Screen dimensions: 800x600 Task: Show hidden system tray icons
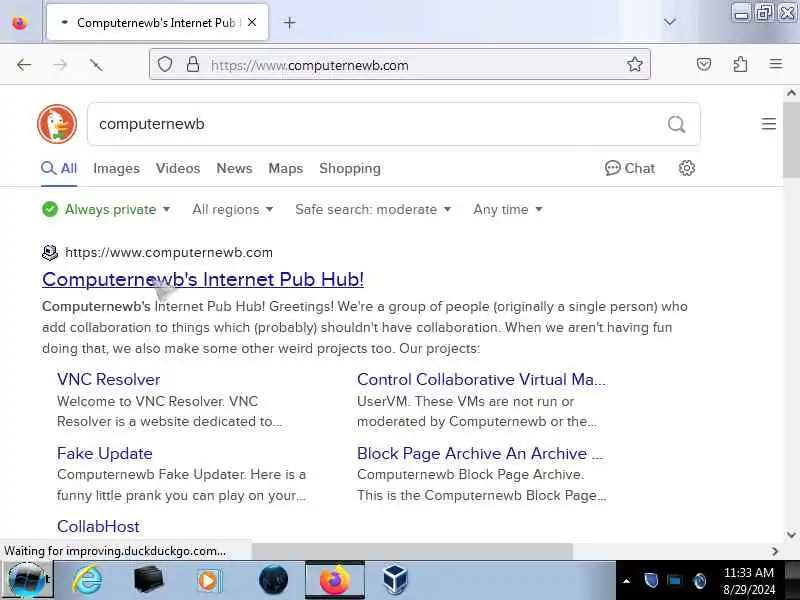[x=627, y=581]
